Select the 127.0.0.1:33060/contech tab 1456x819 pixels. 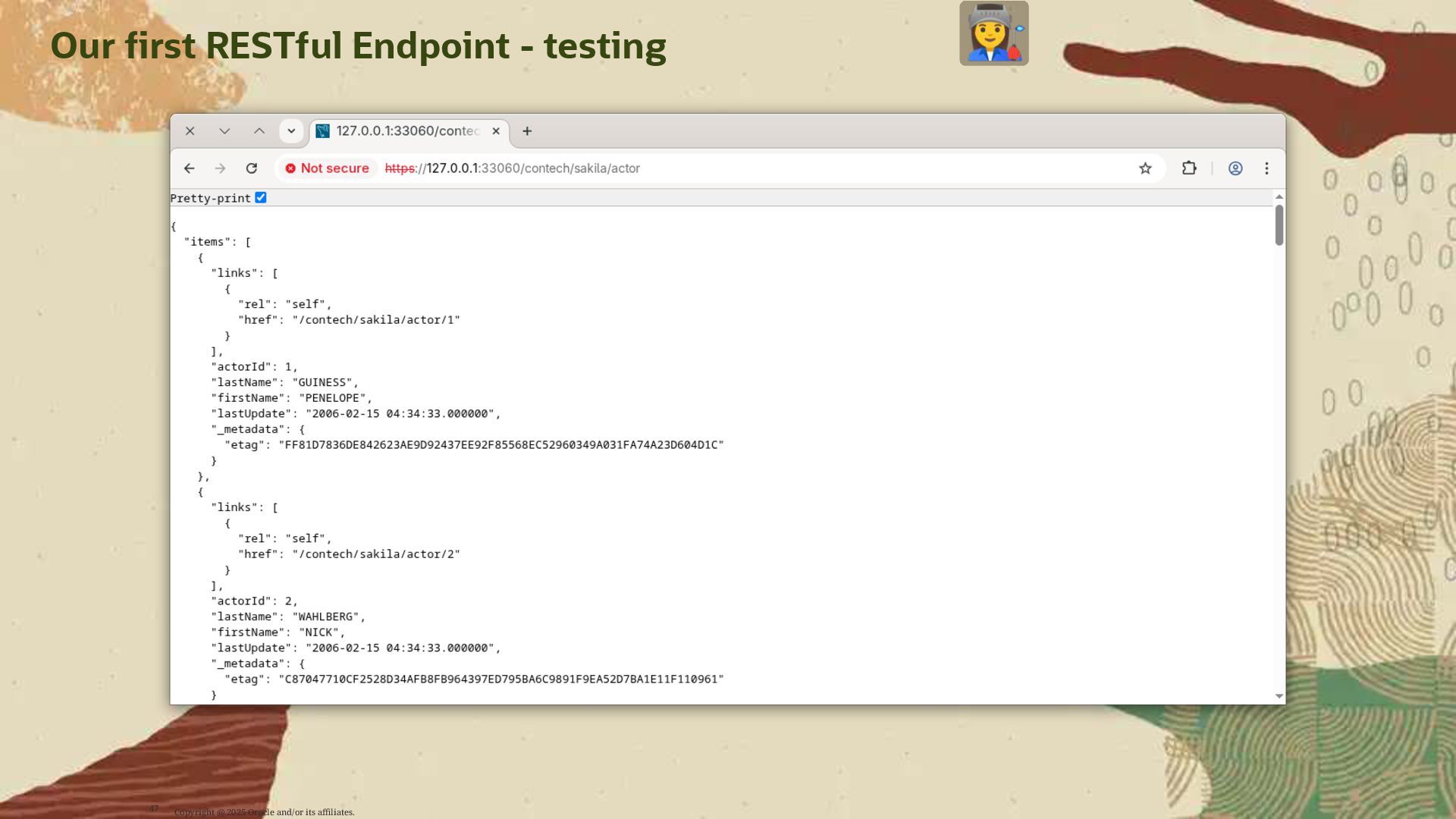(408, 131)
